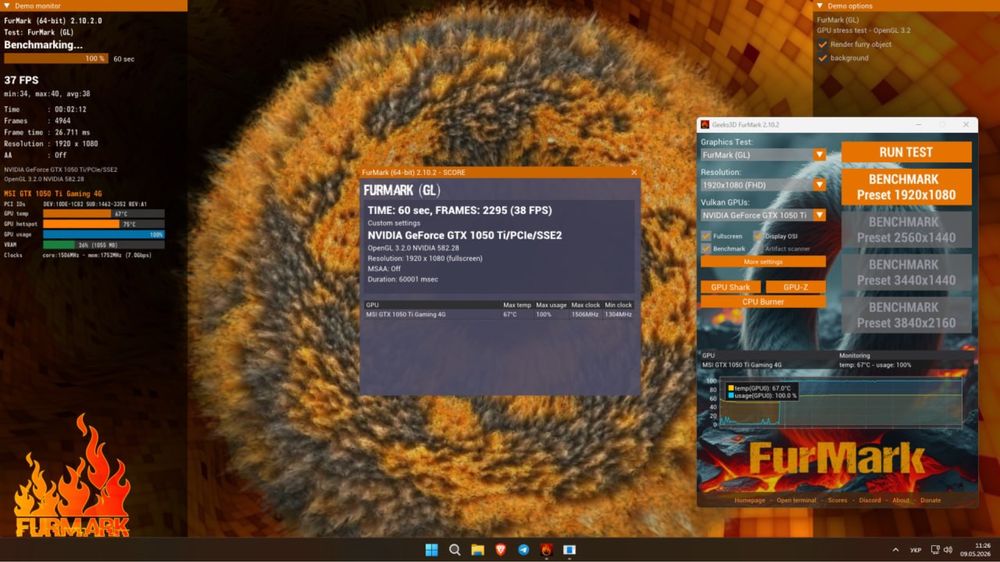Click the '1506MHz' Max clock cell

pyautogui.click(x=585, y=314)
